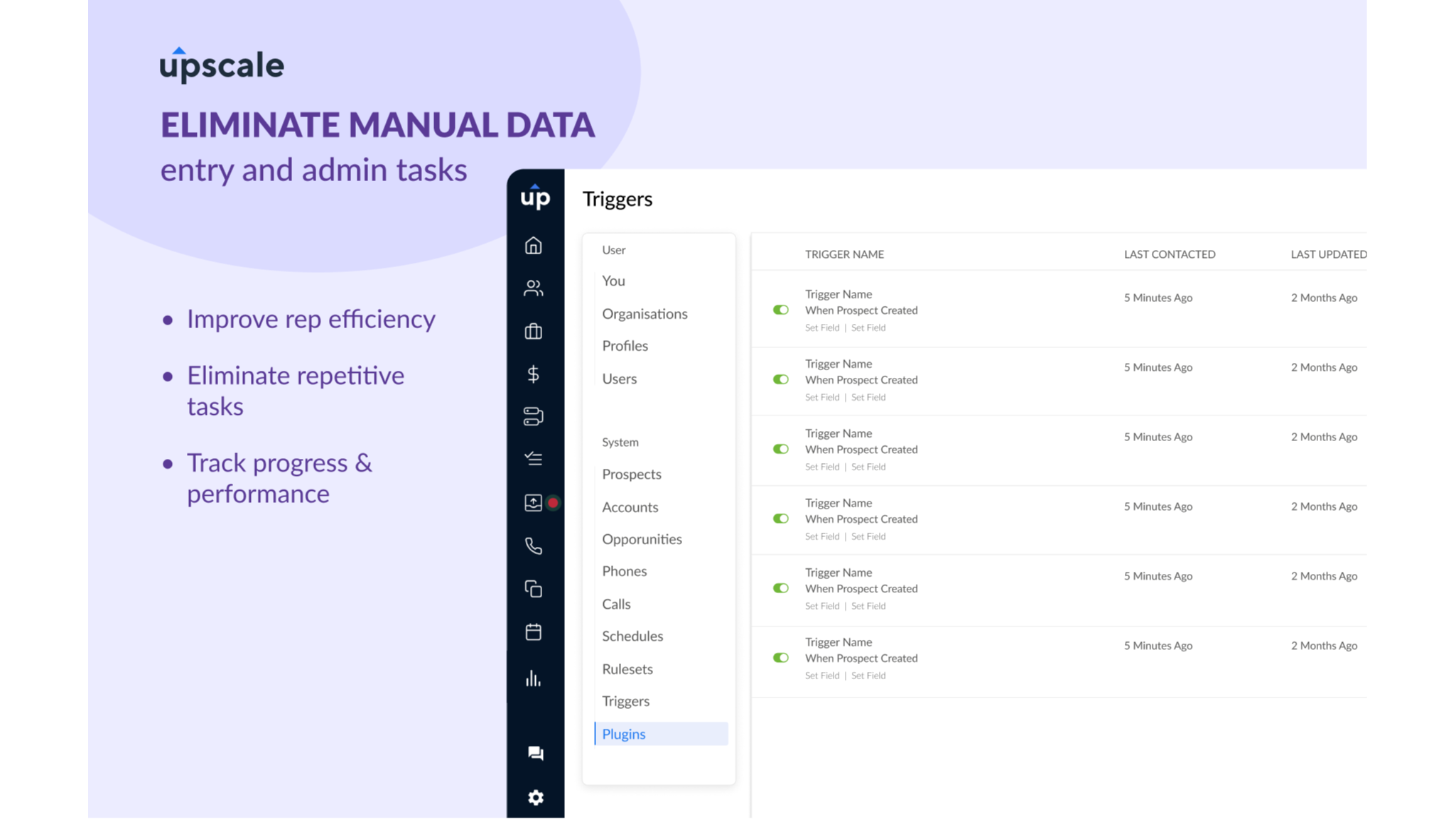Turn off the last trigger in the list
This screenshot has width=1456, height=819.
tap(781, 658)
